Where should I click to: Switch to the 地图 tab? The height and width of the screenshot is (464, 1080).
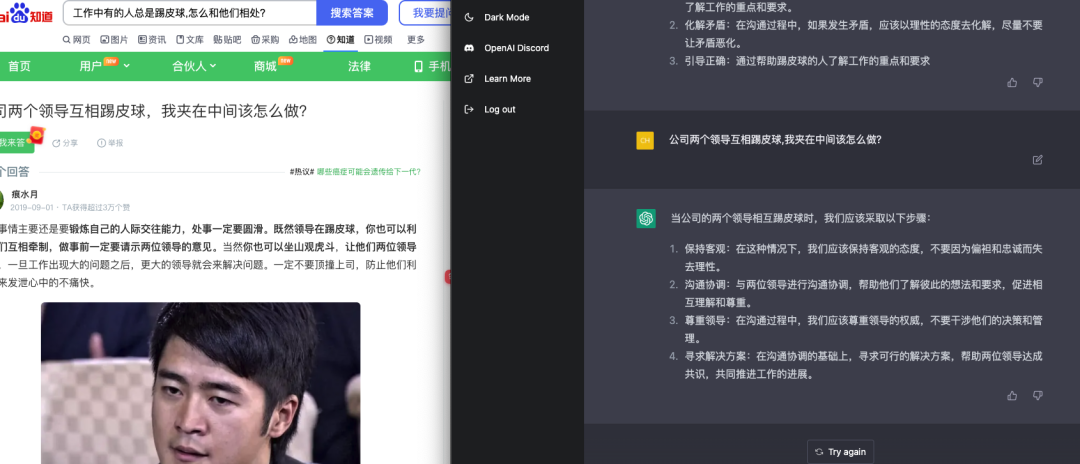point(303,40)
